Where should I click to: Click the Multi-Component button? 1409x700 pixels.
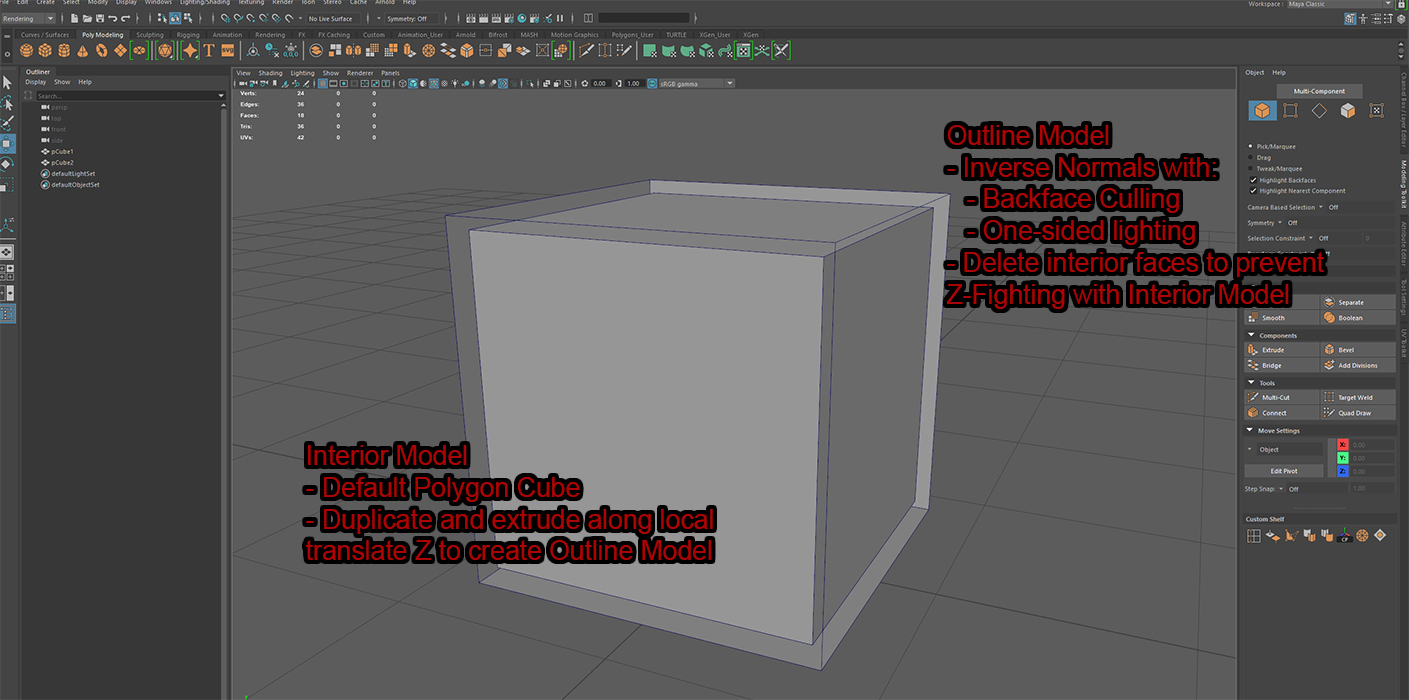(1318, 91)
